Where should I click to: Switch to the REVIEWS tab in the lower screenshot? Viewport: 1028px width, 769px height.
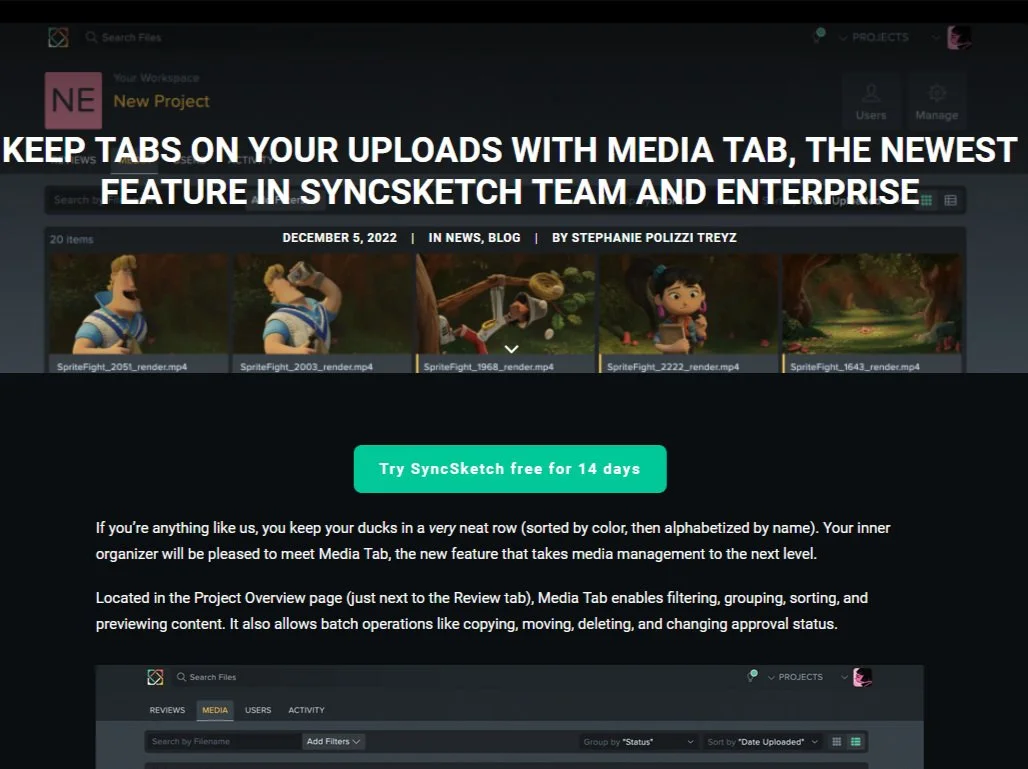[167, 710]
